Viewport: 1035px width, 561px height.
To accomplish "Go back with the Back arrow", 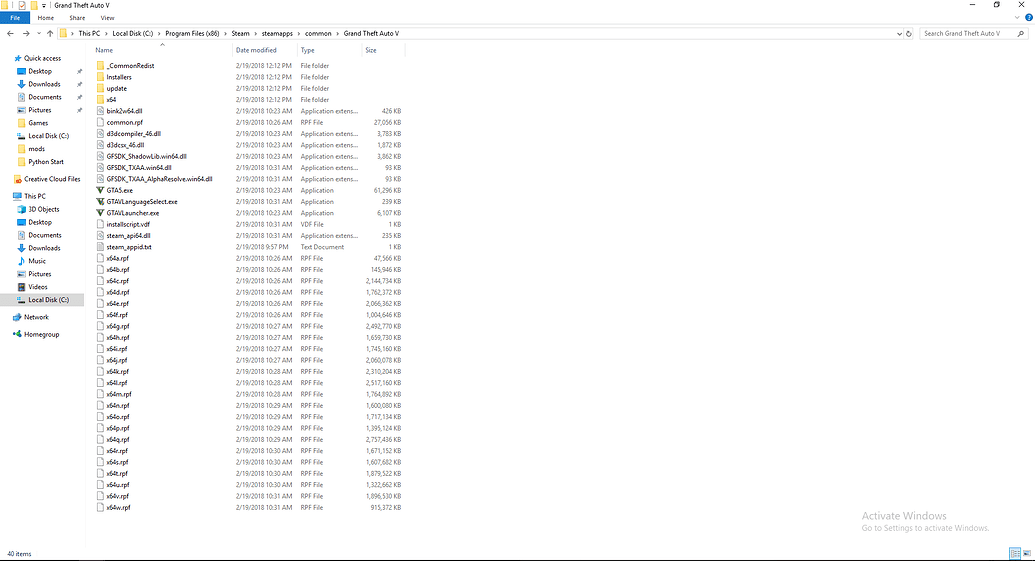I will pyautogui.click(x=11, y=33).
